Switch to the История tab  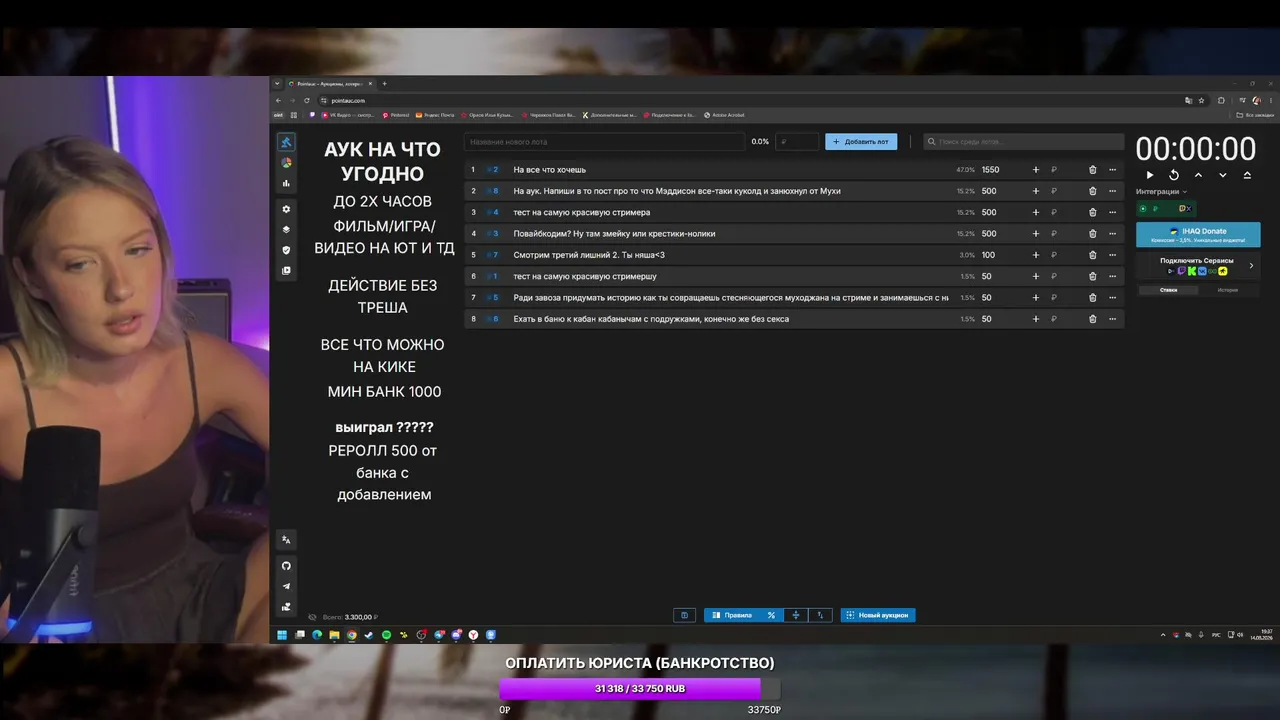tap(1227, 290)
